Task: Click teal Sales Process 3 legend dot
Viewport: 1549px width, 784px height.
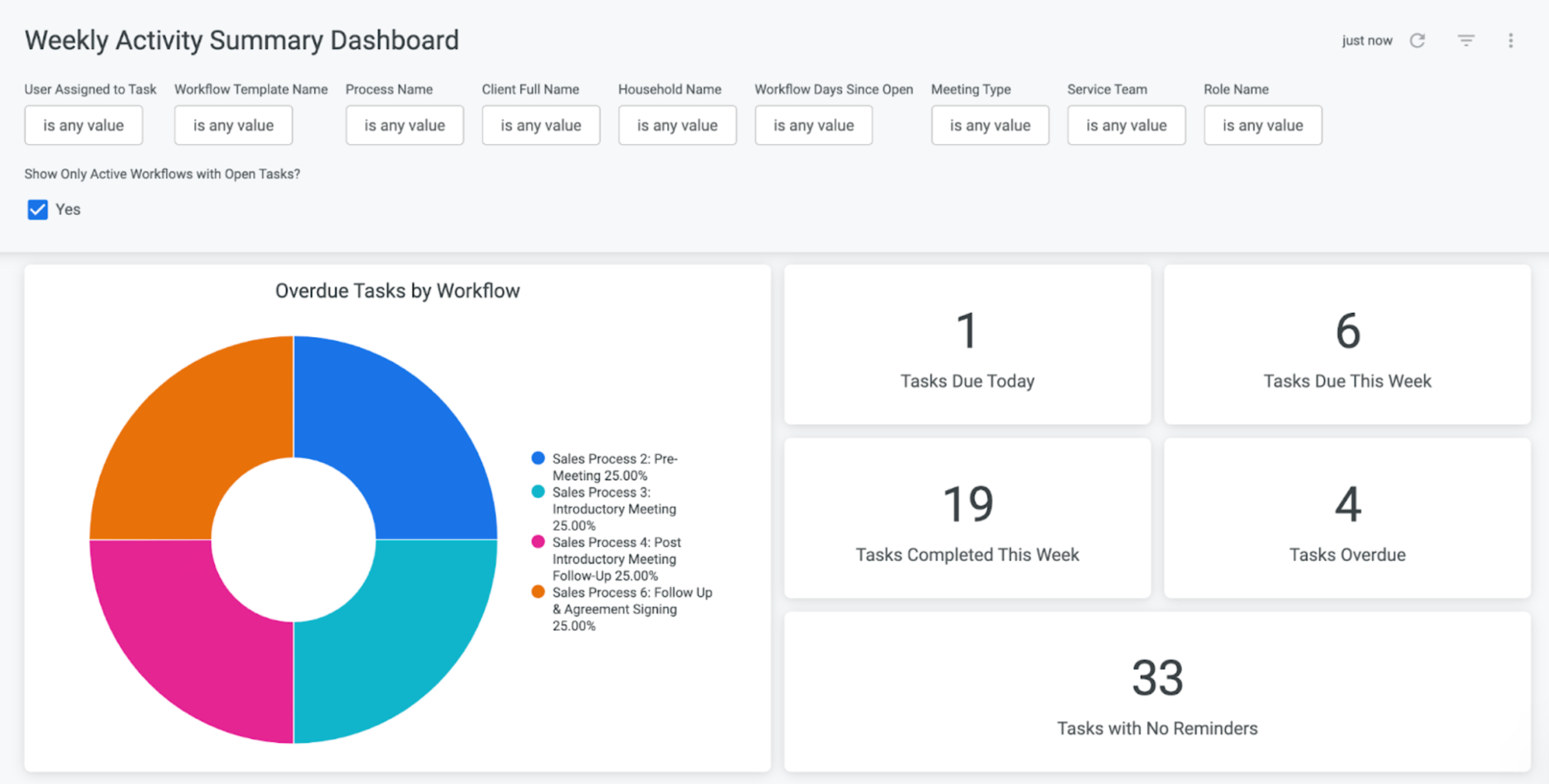Action: coord(537,491)
